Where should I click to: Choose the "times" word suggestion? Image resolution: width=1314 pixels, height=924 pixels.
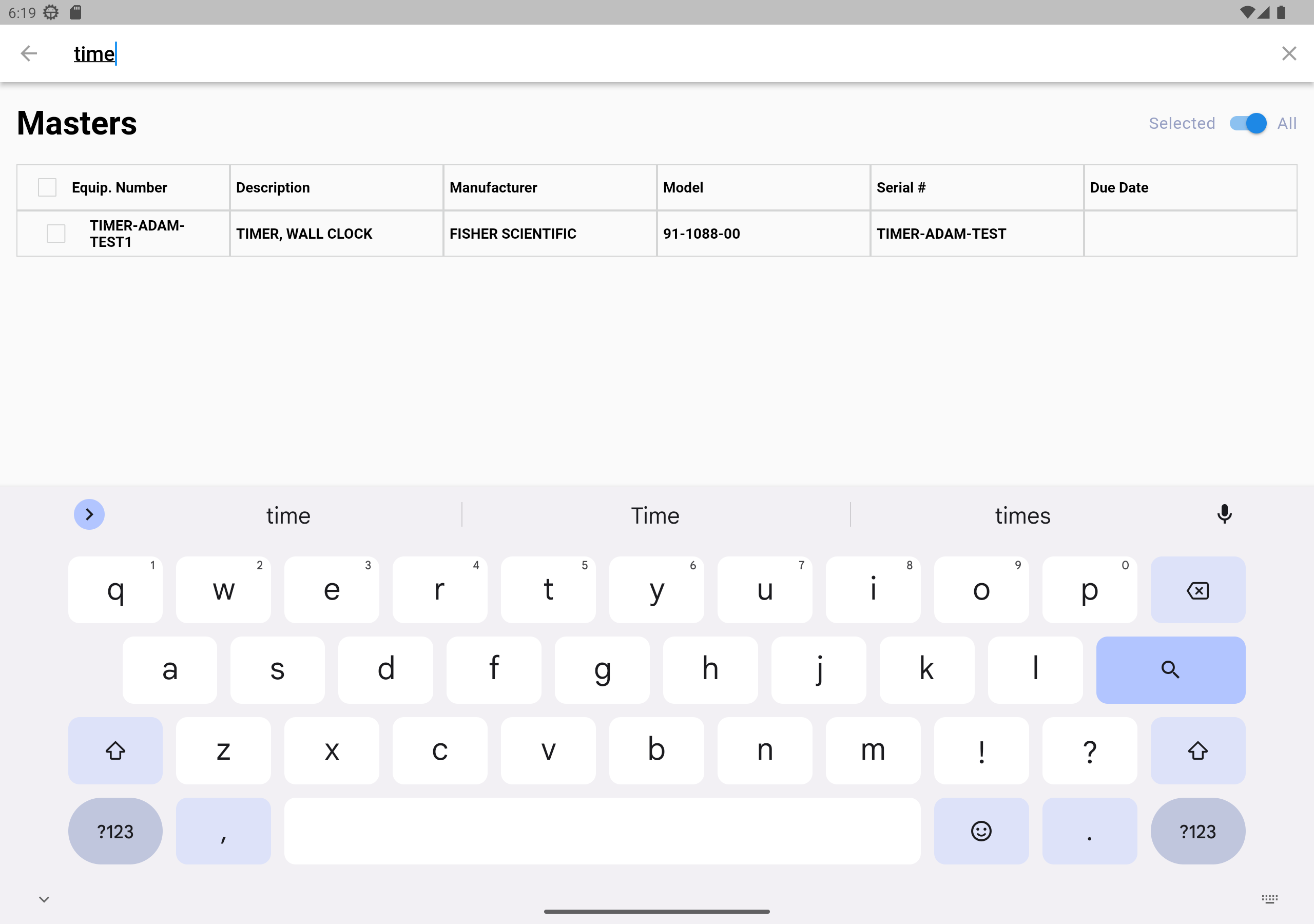point(1022,515)
